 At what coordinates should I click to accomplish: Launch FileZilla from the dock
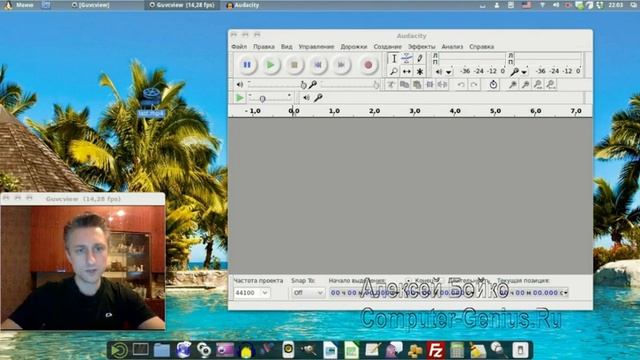[x=436, y=350]
